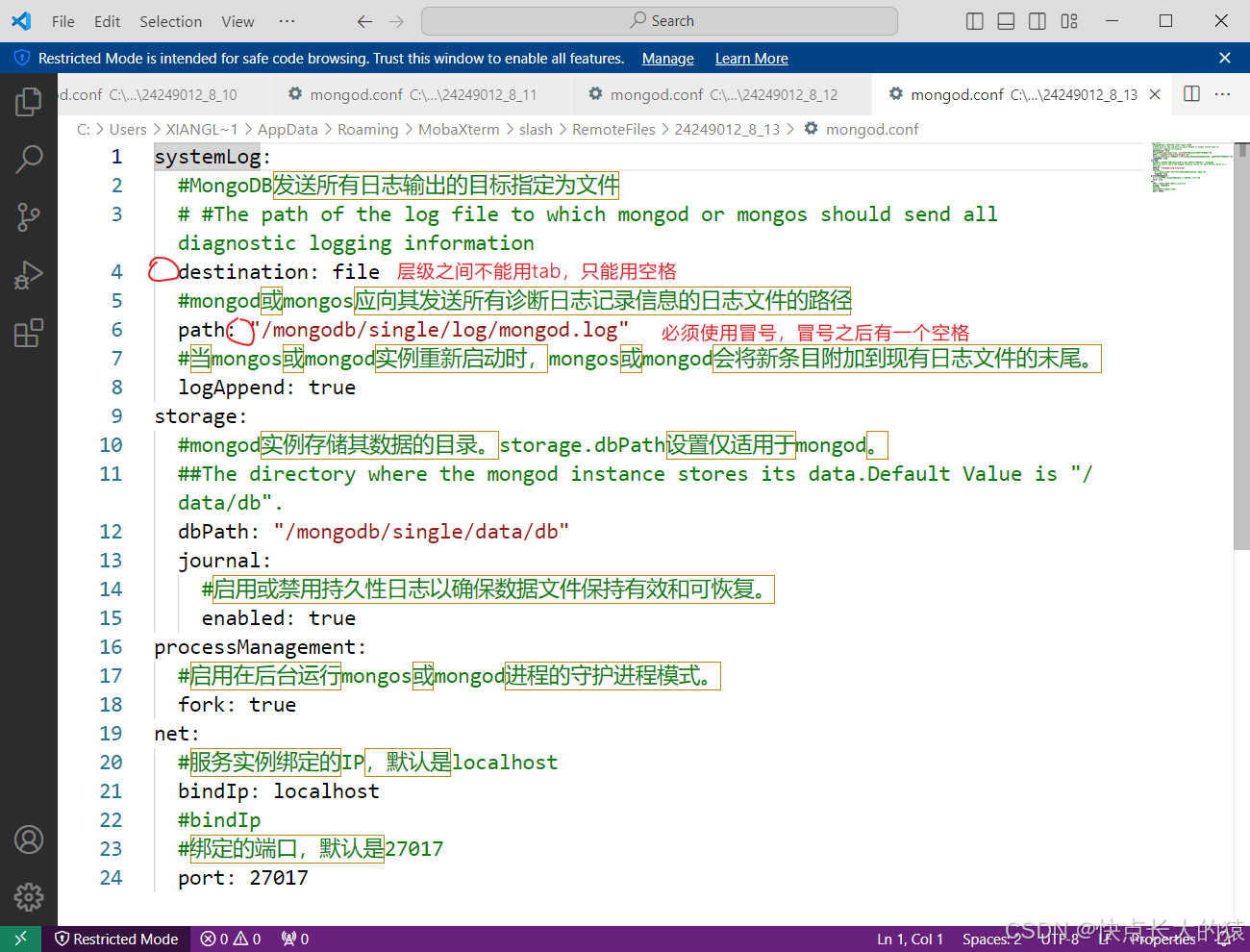Open the Explorer view
The image size is (1250, 952).
tap(29, 101)
